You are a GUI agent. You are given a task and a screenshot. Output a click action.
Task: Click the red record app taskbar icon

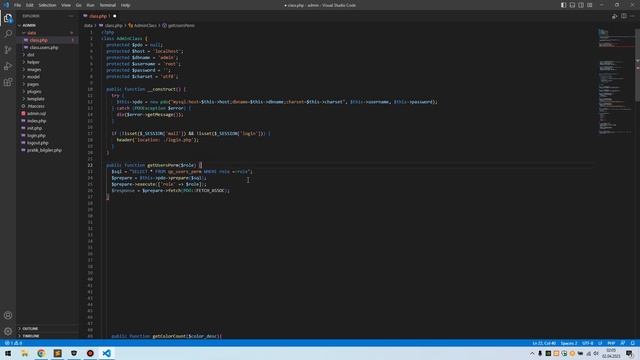pos(90,353)
